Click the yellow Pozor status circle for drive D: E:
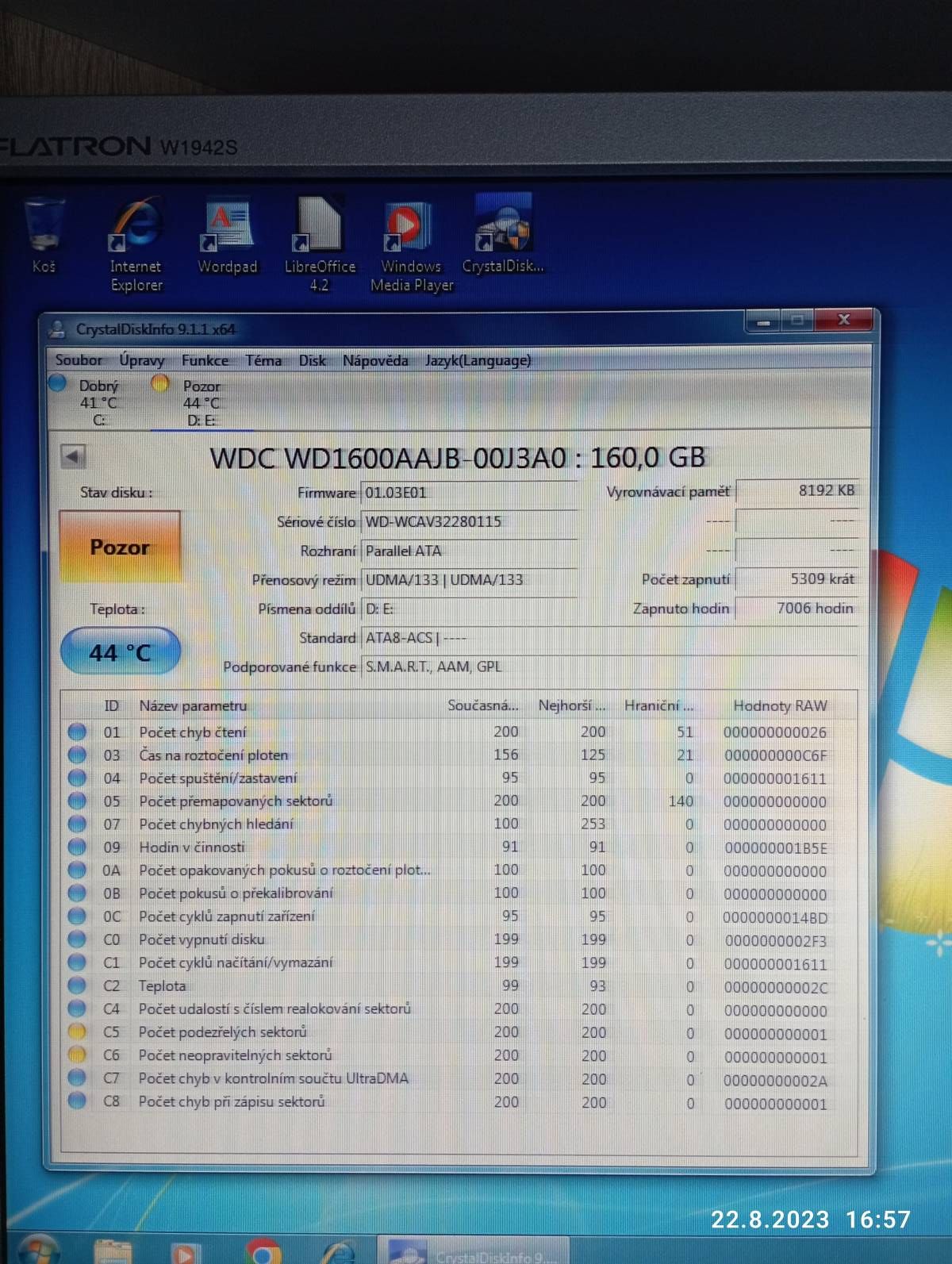 coord(160,384)
